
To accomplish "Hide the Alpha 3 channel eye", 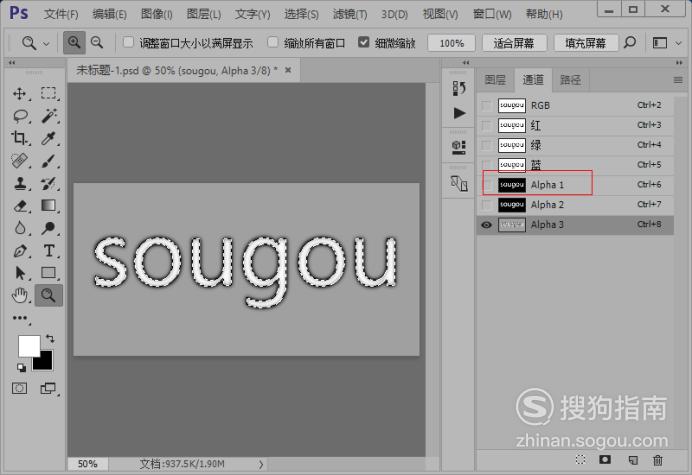I will coord(486,225).
